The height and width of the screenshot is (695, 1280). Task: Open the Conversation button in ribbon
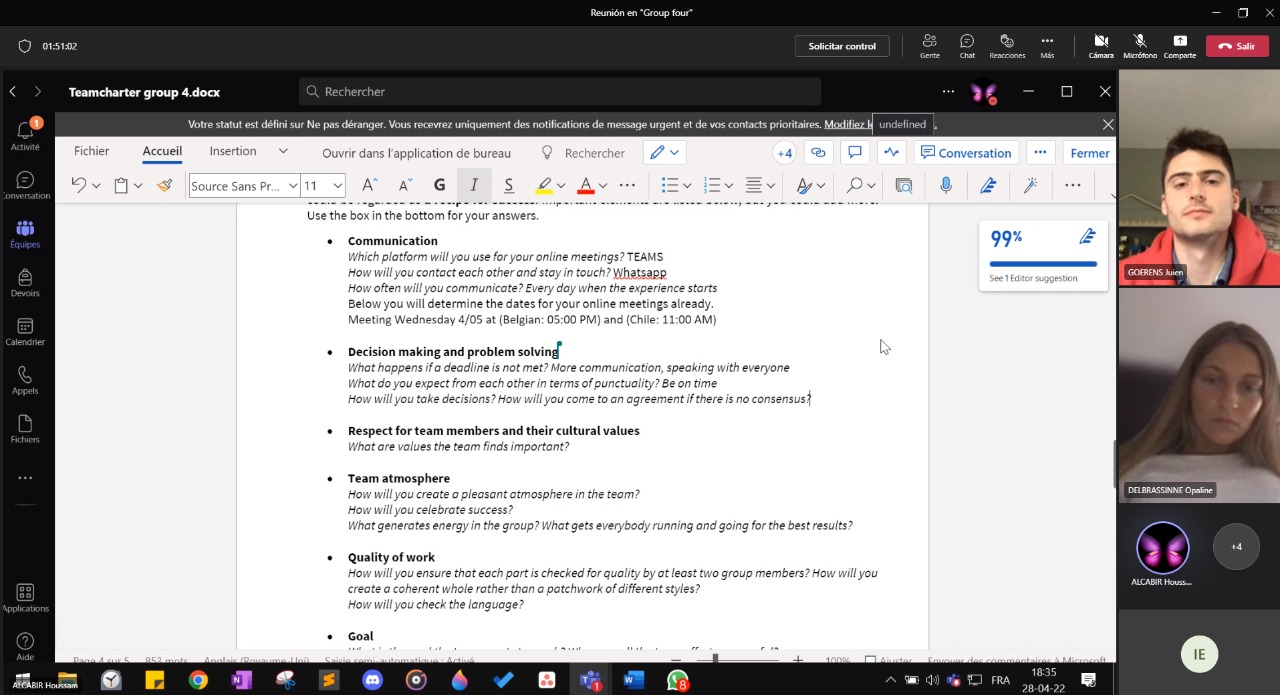click(966, 152)
